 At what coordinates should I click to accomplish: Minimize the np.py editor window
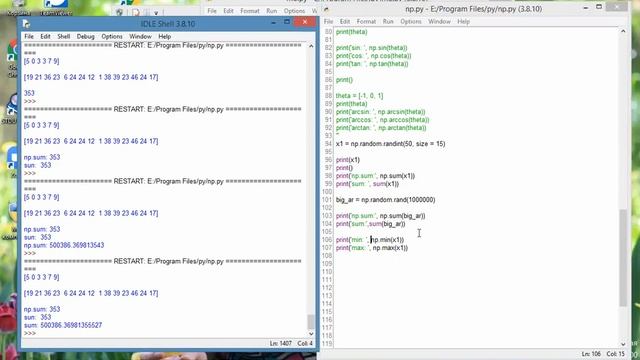[585, 8]
